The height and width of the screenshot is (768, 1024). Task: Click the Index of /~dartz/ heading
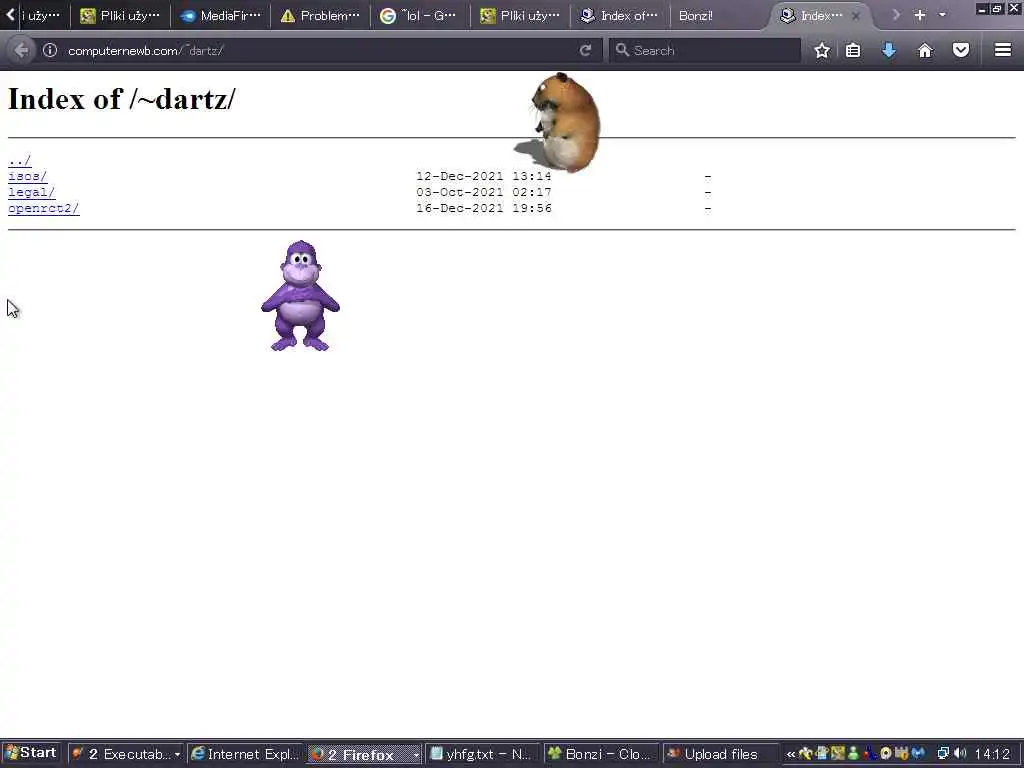click(121, 99)
